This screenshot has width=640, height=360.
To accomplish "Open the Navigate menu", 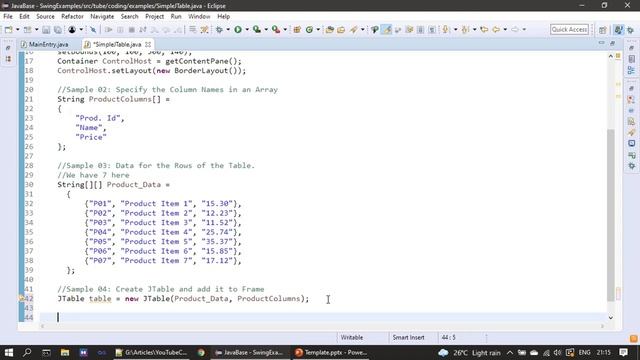I will click(x=102, y=16).
